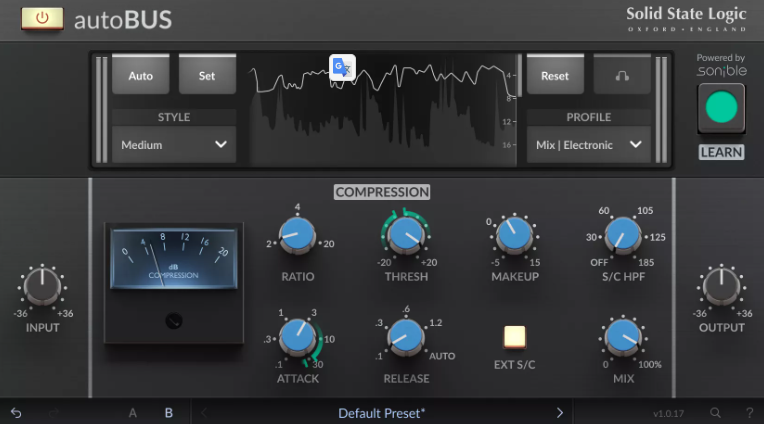The image size is (764, 424).
Task: Click the translate overlay icon on waveform
Action: pyautogui.click(x=342, y=67)
